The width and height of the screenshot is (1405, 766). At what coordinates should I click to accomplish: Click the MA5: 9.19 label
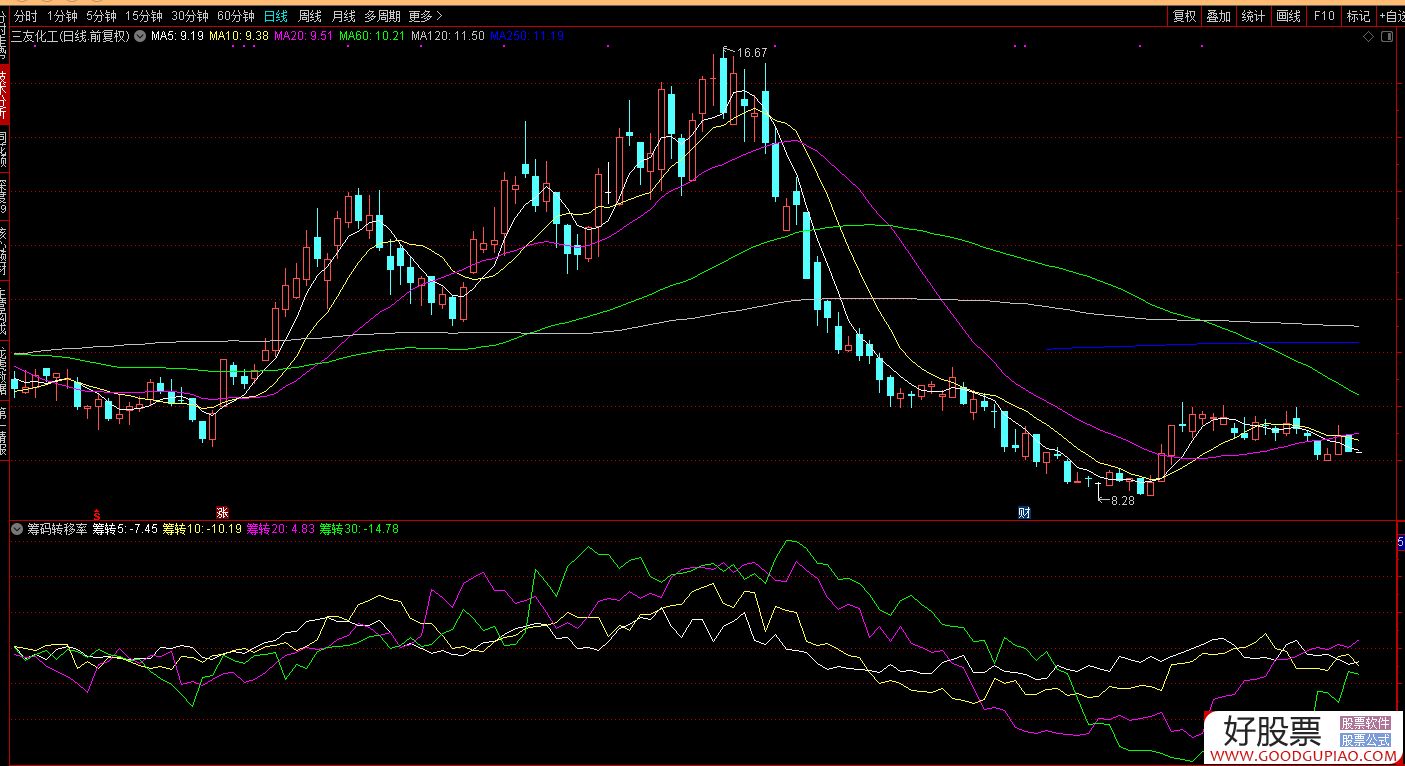coord(178,36)
